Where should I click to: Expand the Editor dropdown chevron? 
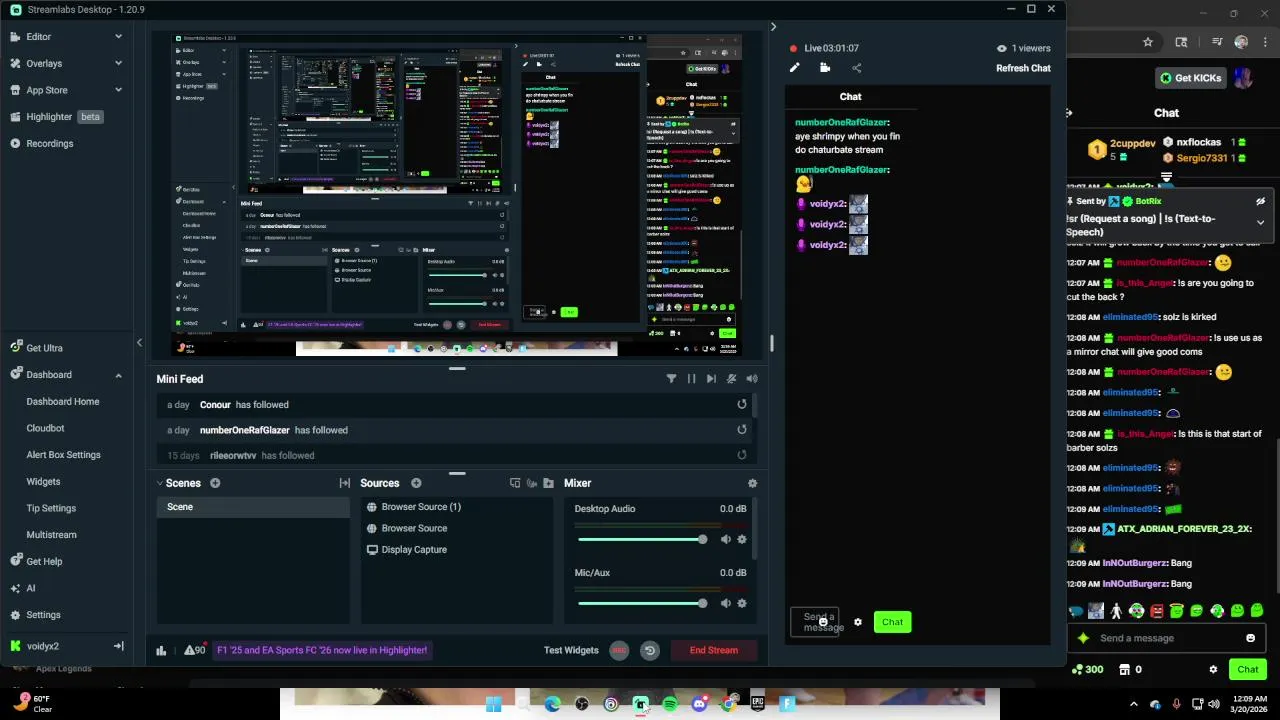[118, 37]
